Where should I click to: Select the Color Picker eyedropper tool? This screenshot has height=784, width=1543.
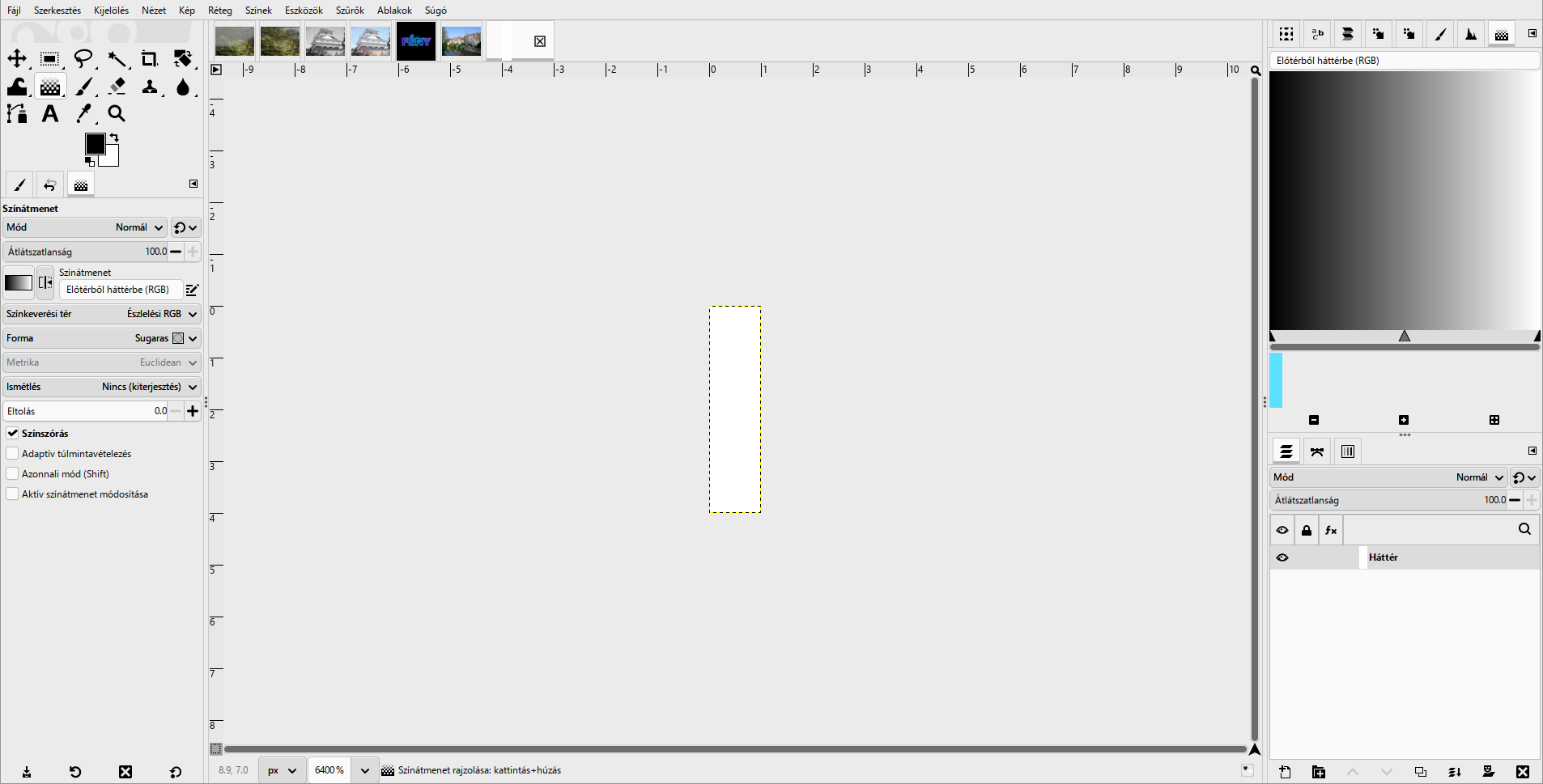(x=83, y=114)
